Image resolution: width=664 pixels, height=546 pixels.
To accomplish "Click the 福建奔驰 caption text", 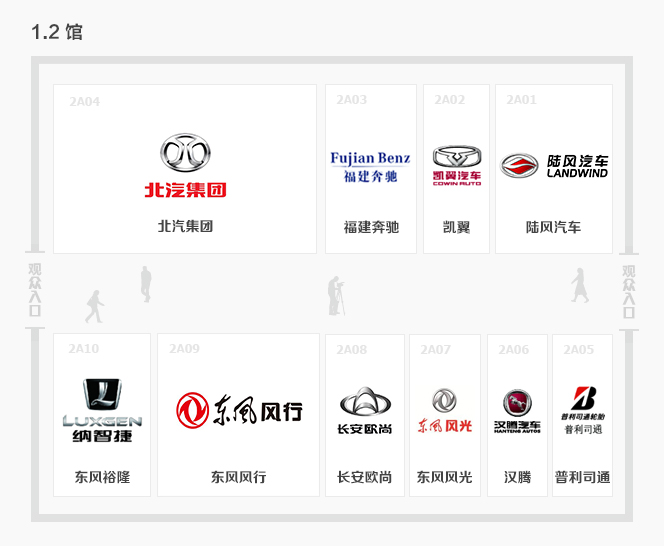I will (x=371, y=227).
